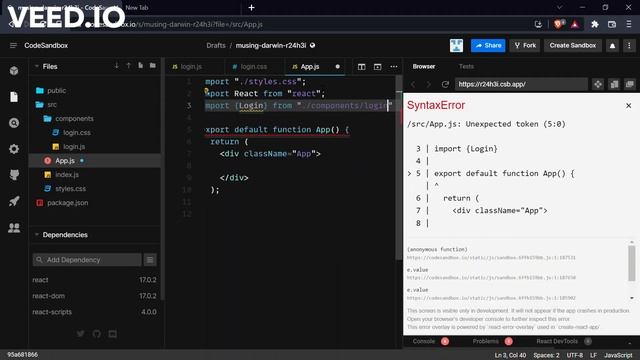Click the Share button

pyautogui.click(x=488, y=46)
